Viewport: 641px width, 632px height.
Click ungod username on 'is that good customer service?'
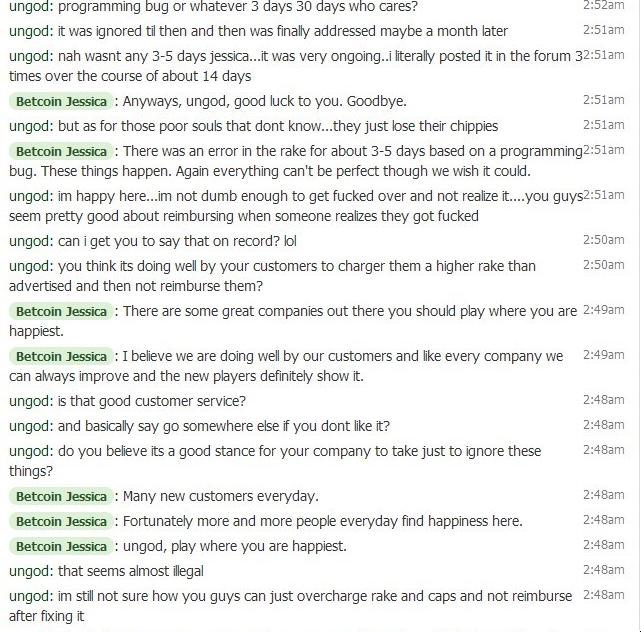[x=29, y=401]
